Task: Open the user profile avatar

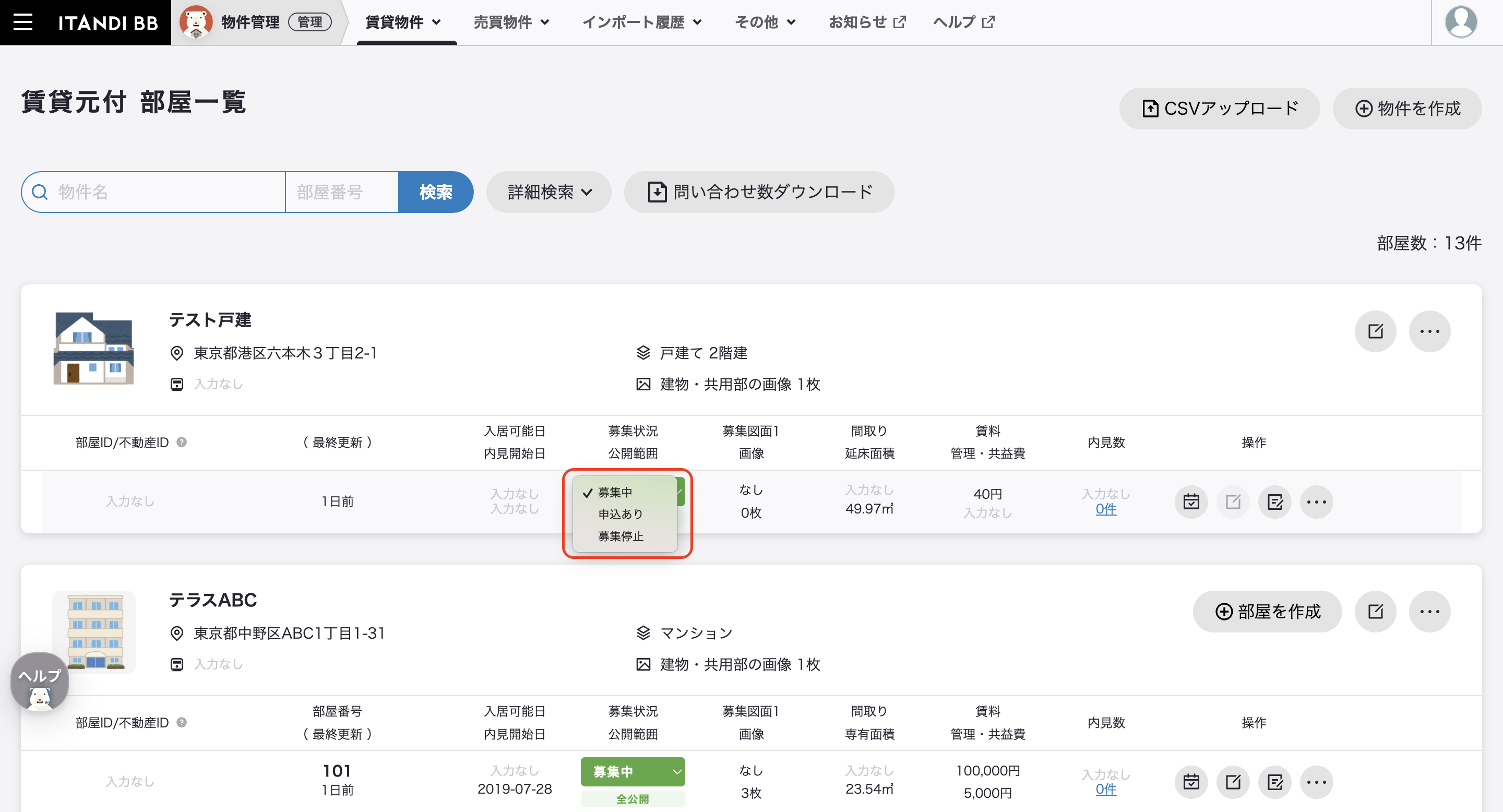Action: [1461, 22]
